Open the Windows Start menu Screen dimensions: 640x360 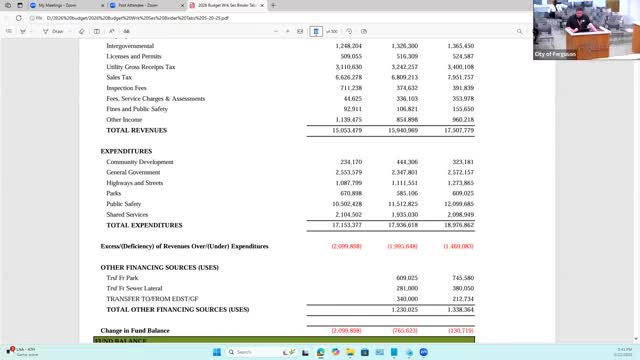click(217, 352)
